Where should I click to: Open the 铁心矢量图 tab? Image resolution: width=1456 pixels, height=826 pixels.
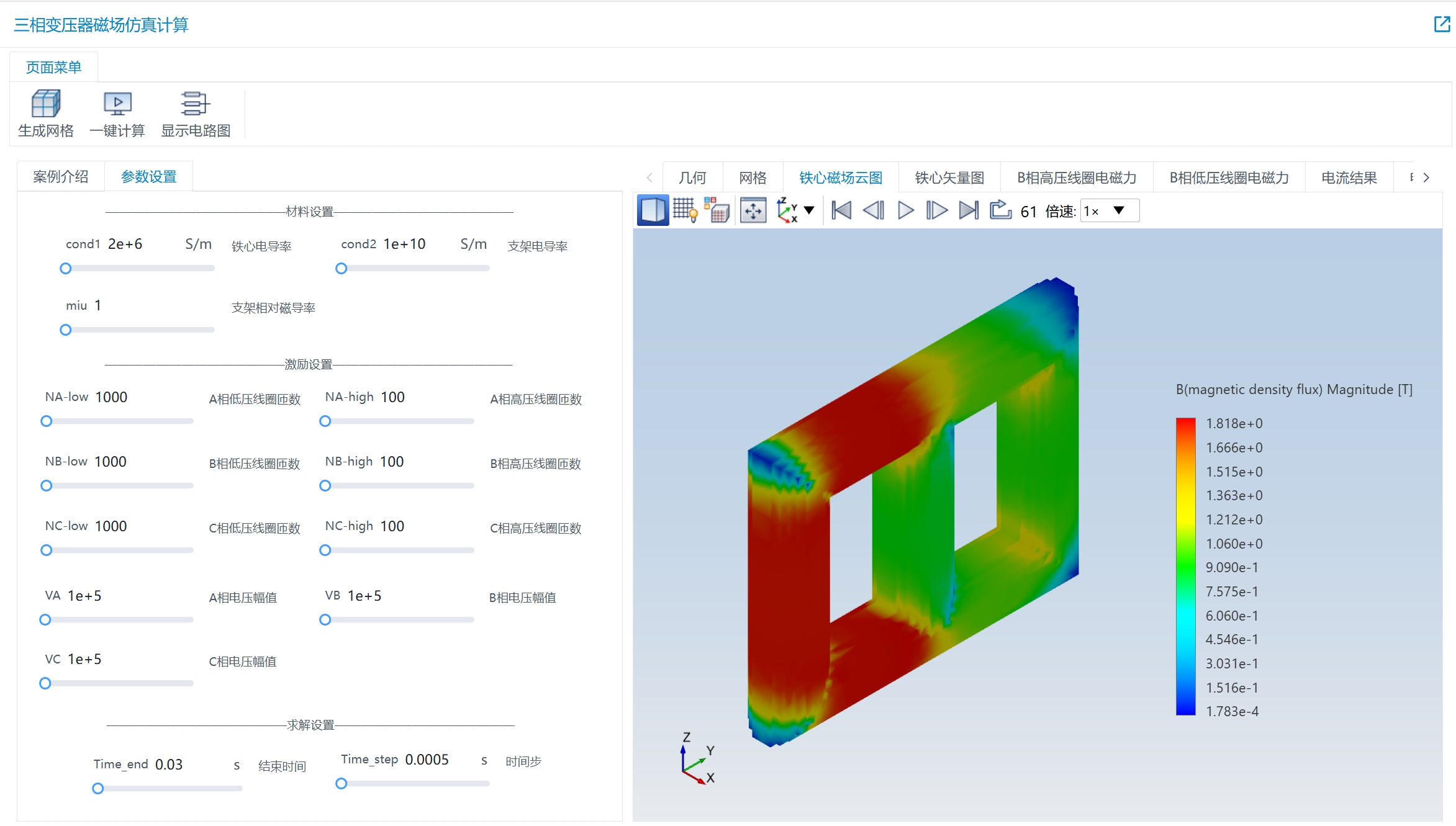(x=949, y=178)
